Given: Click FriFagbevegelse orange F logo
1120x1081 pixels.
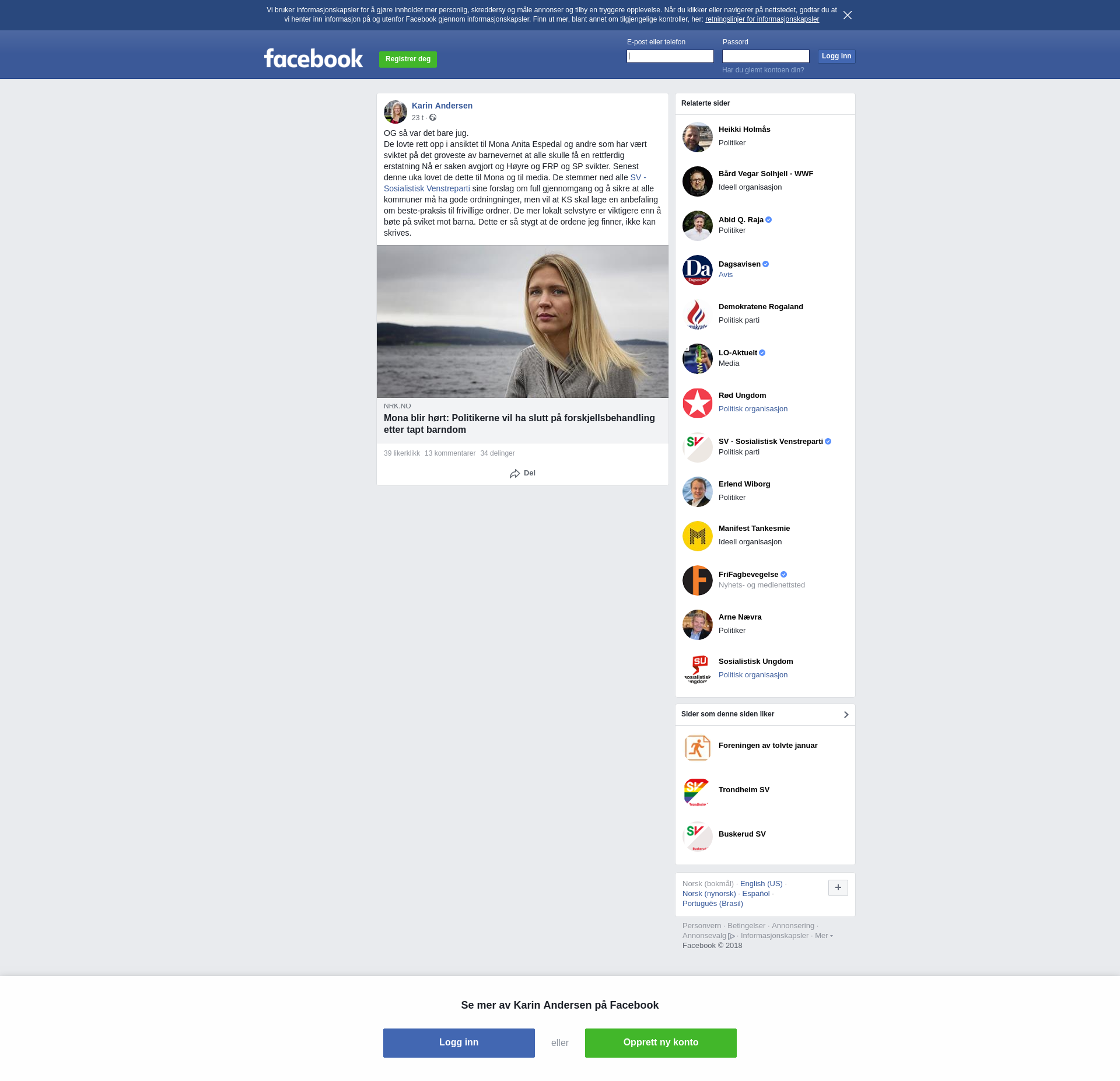Looking at the screenshot, I should (697, 580).
